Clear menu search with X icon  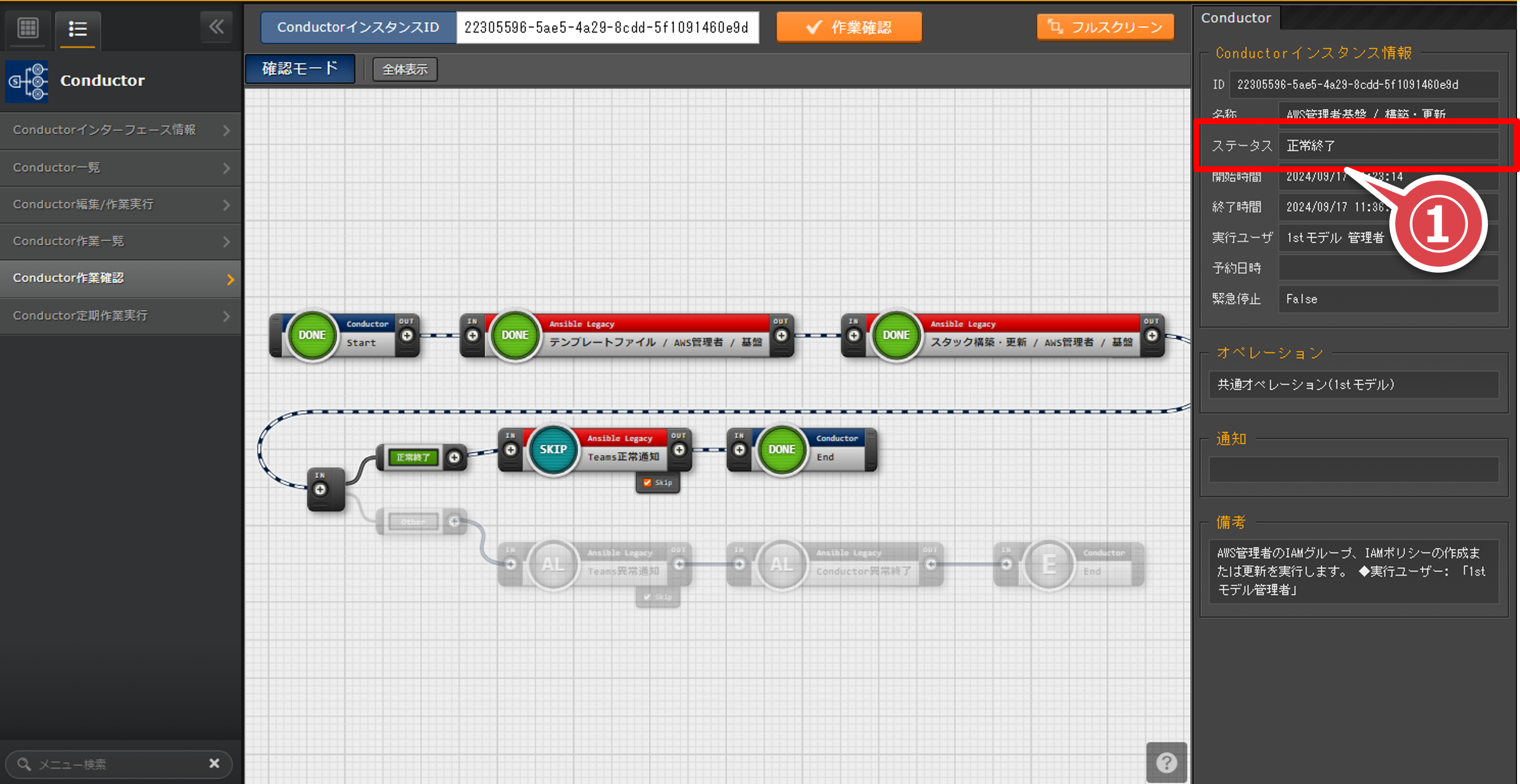pyautogui.click(x=214, y=763)
